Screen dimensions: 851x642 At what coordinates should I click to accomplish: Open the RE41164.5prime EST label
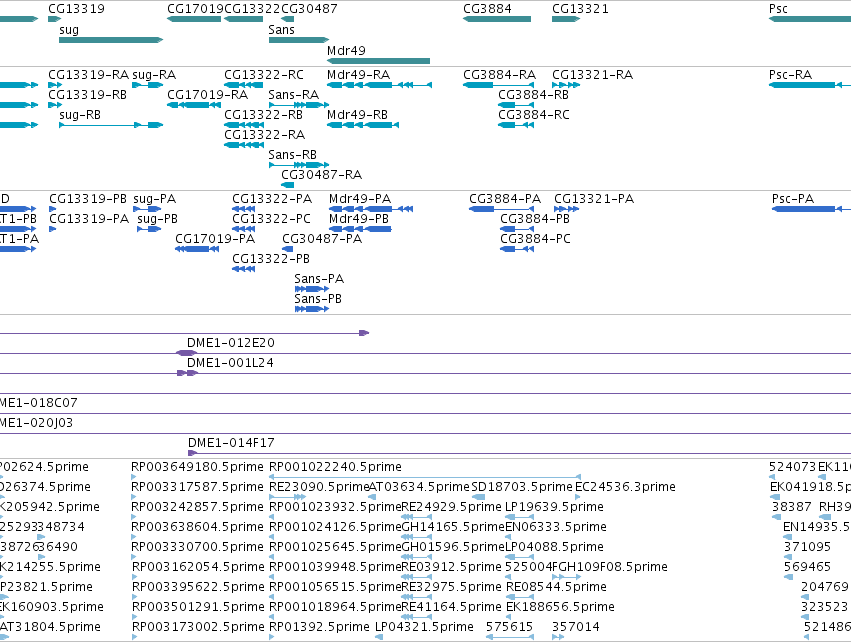click(x=452, y=607)
